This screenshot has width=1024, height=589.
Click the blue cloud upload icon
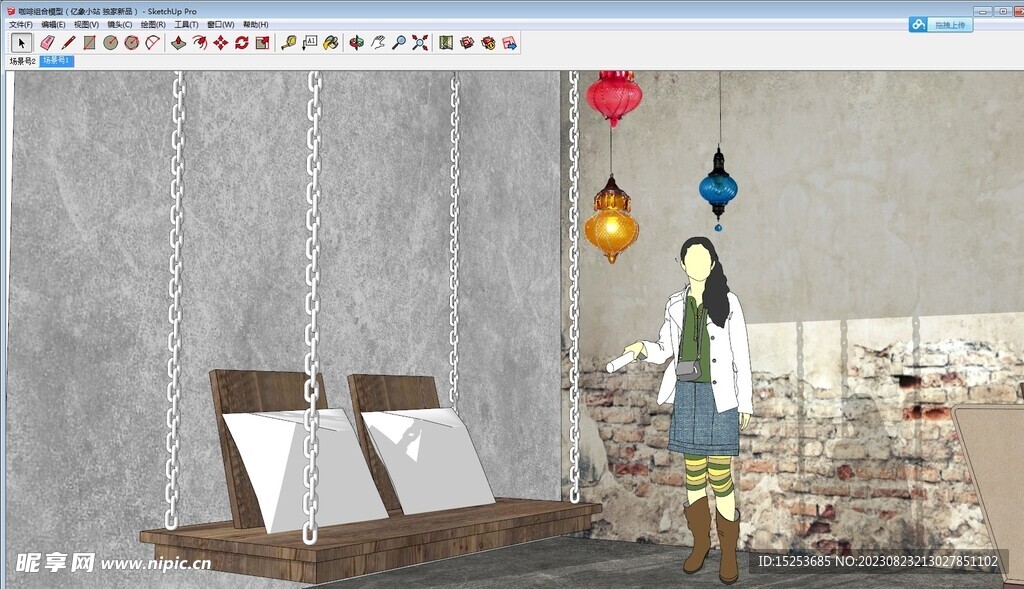pyautogui.click(x=919, y=25)
